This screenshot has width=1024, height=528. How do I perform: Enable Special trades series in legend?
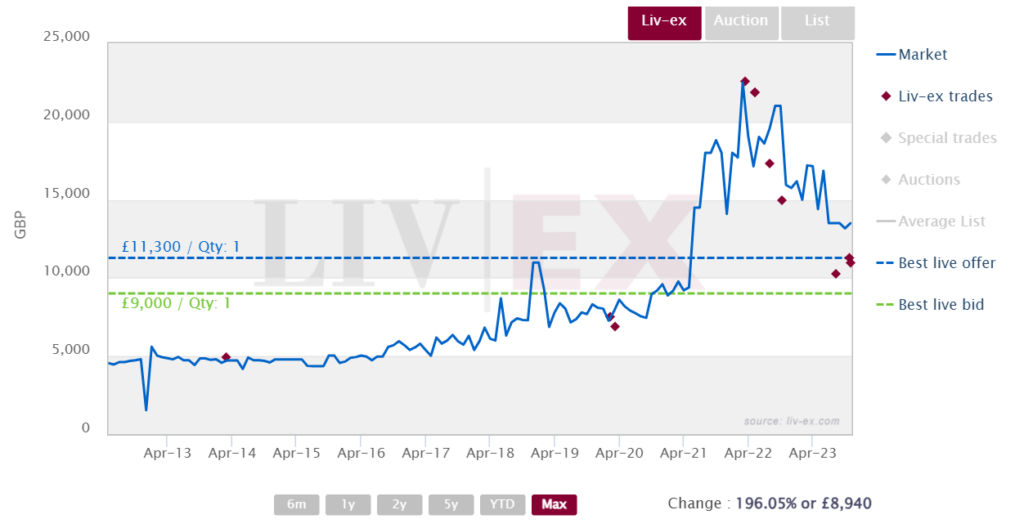pyautogui.click(x=937, y=139)
